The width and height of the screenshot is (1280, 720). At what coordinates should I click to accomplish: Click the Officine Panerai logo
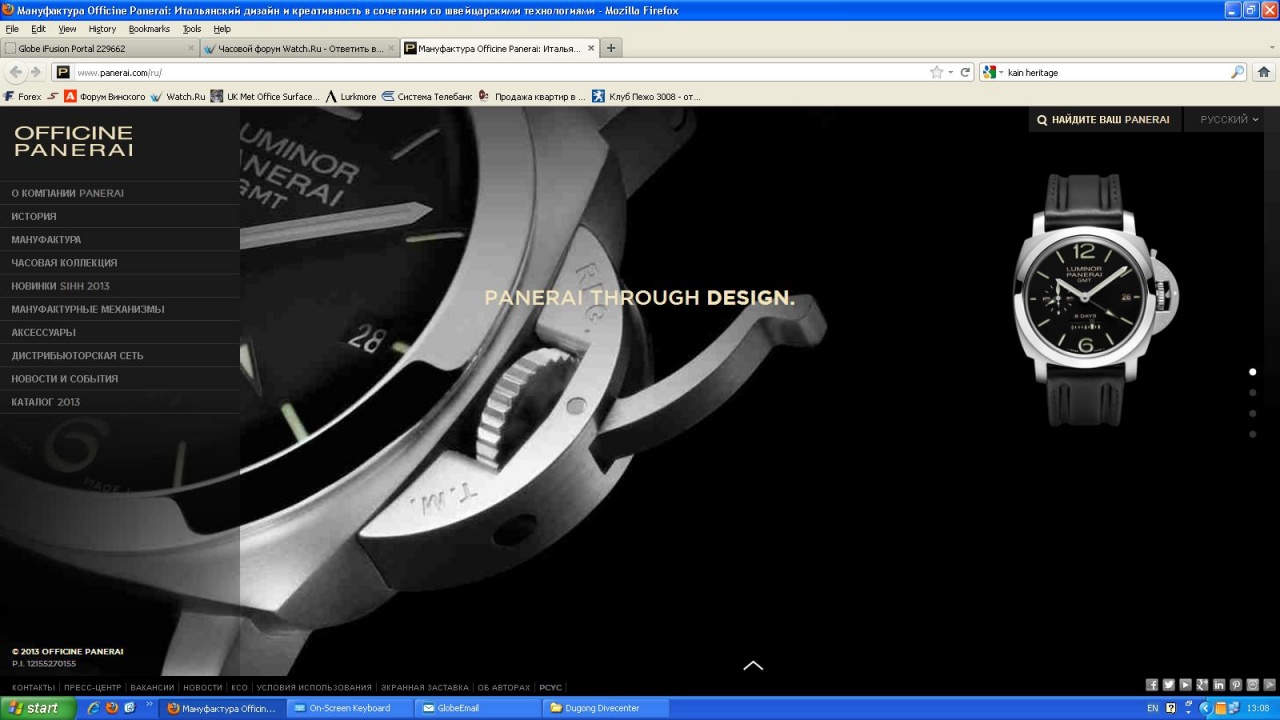click(x=73, y=141)
